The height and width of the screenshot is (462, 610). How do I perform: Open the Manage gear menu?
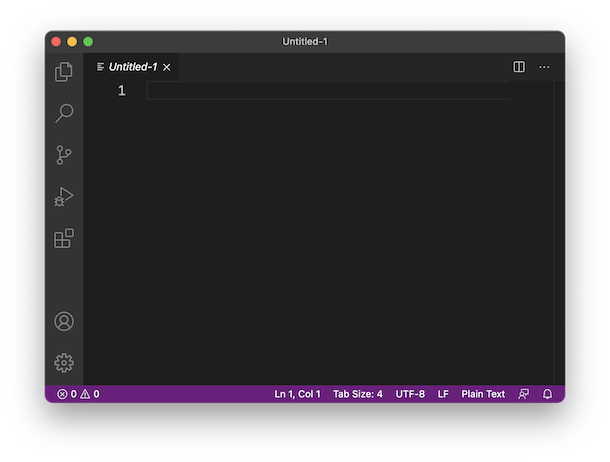[x=64, y=363]
